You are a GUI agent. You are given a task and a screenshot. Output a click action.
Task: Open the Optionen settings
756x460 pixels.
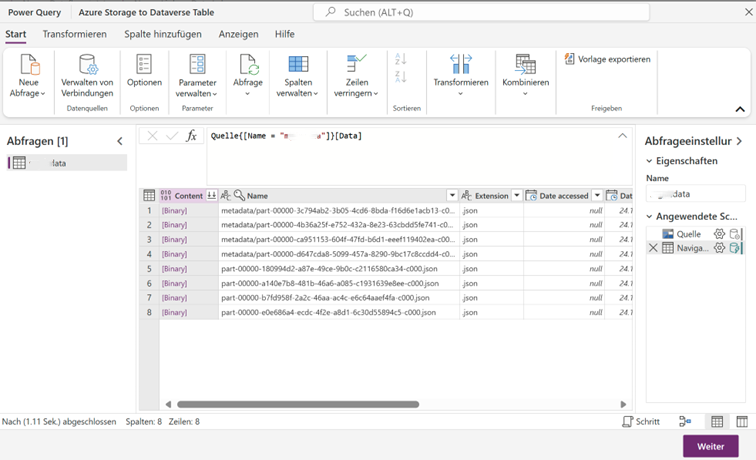[144, 65]
